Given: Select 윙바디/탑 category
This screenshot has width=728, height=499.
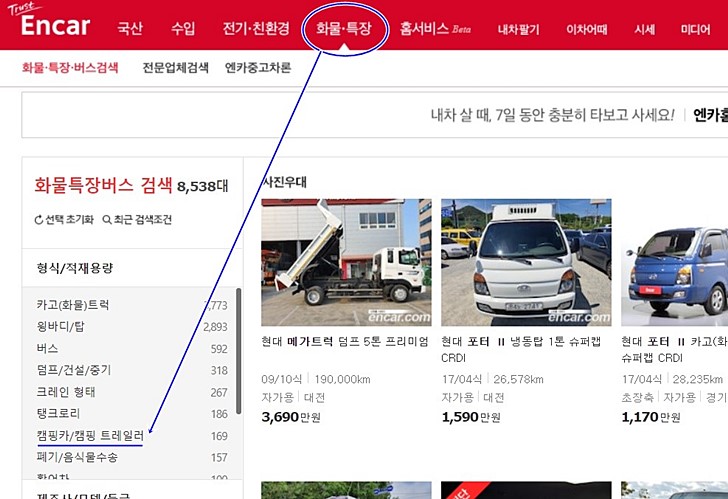Looking at the screenshot, I should [60, 327].
